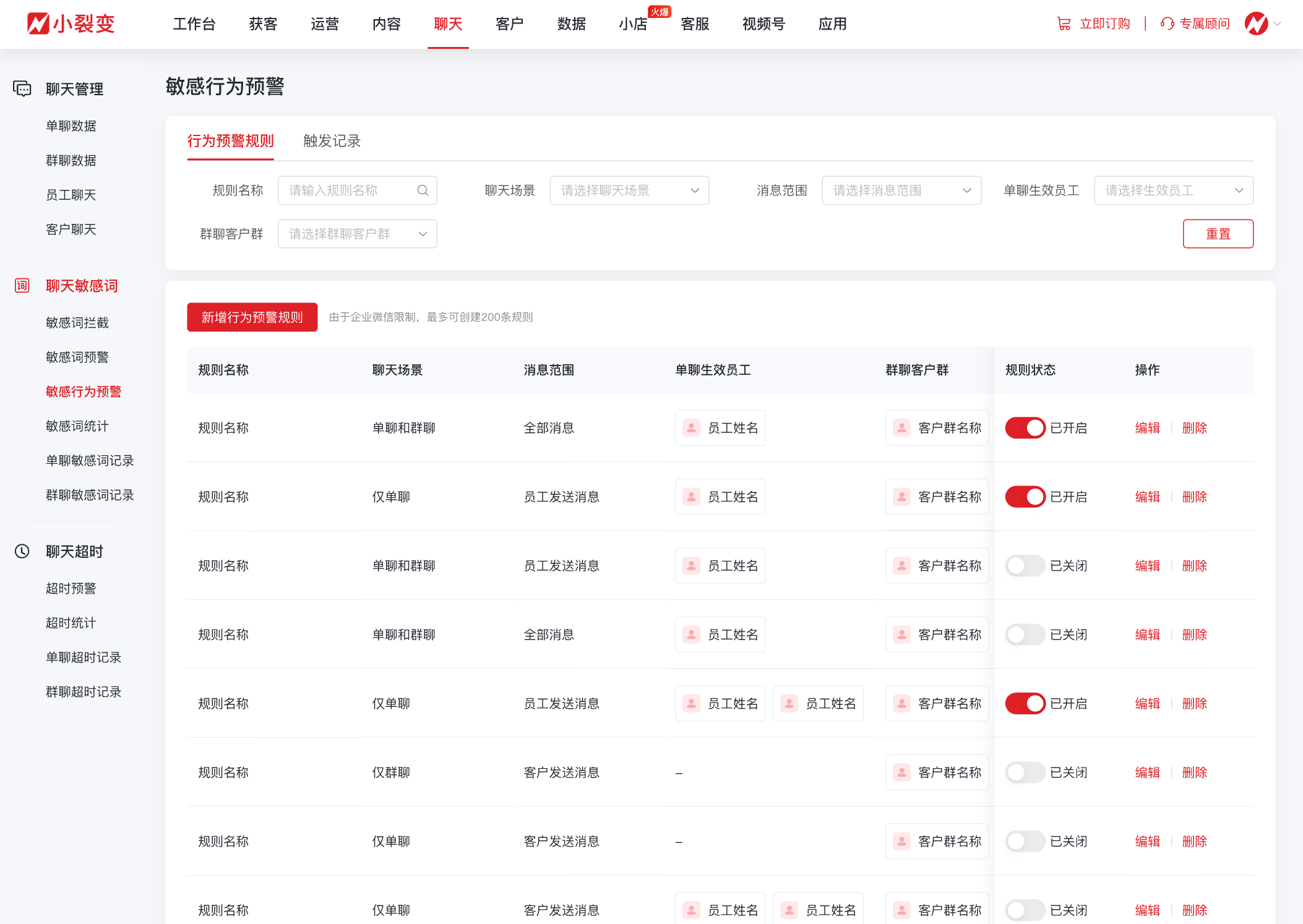Image resolution: width=1303 pixels, height=924 pixels.
Task: Click the 重置 button
Action: click(x=1218, y=234)
